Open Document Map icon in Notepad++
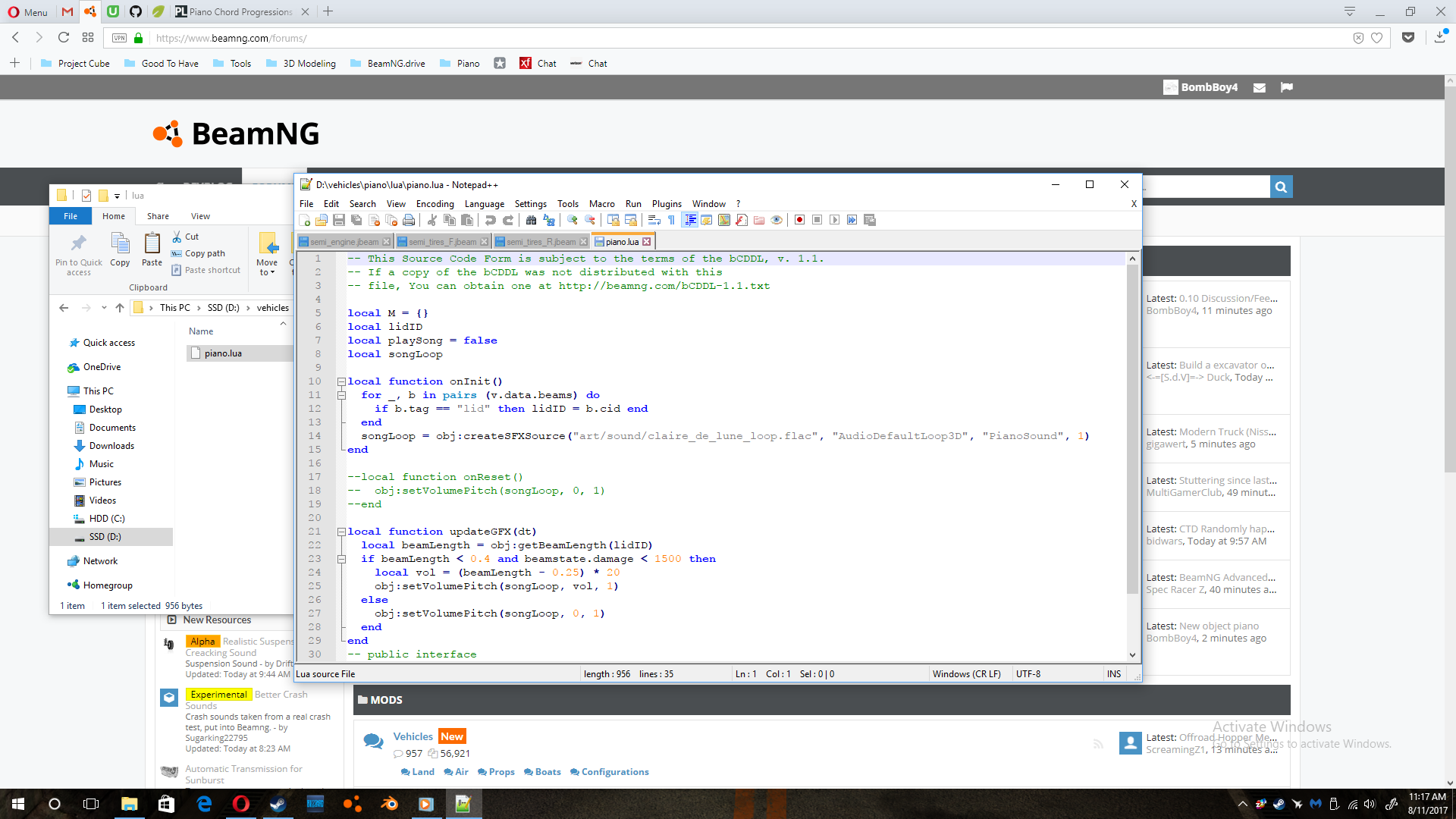The width and height of the screenshot is (1456, 819). pos(724,220)
